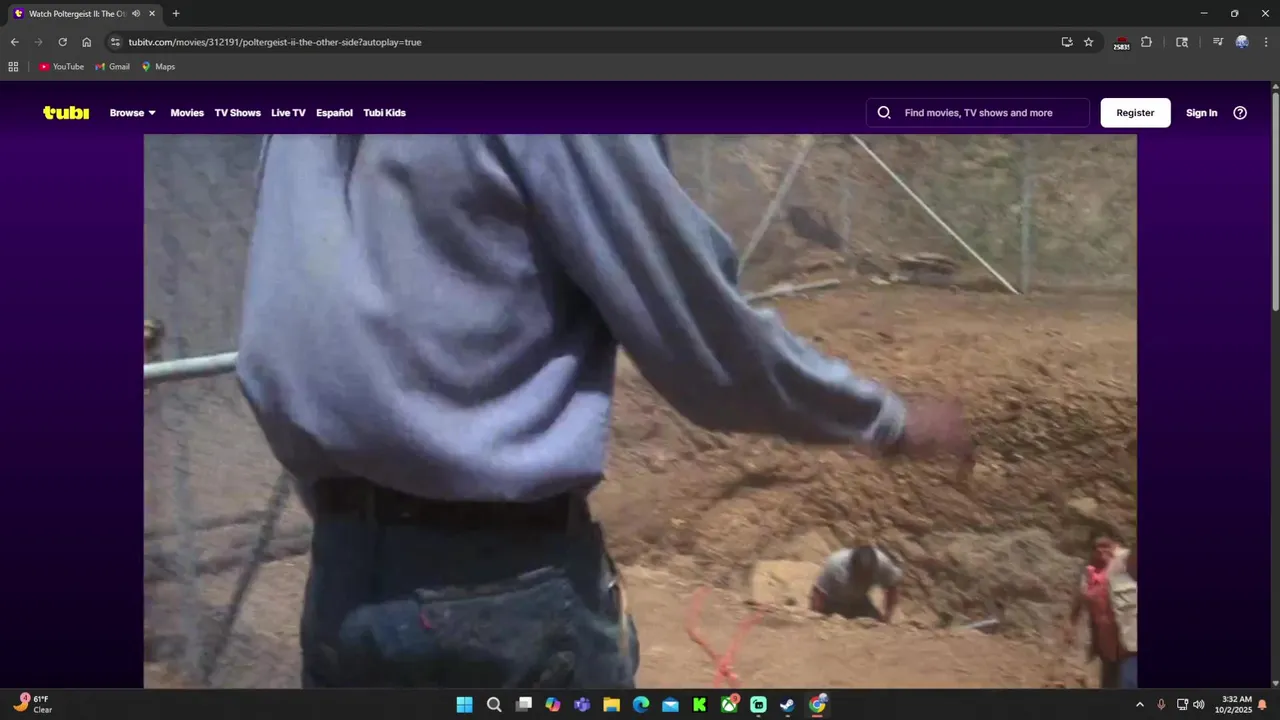Open the weather widget showing 61°F Clear
Image resolution: width=1280 pixels, height=720 pixels.
coord(32,704)
